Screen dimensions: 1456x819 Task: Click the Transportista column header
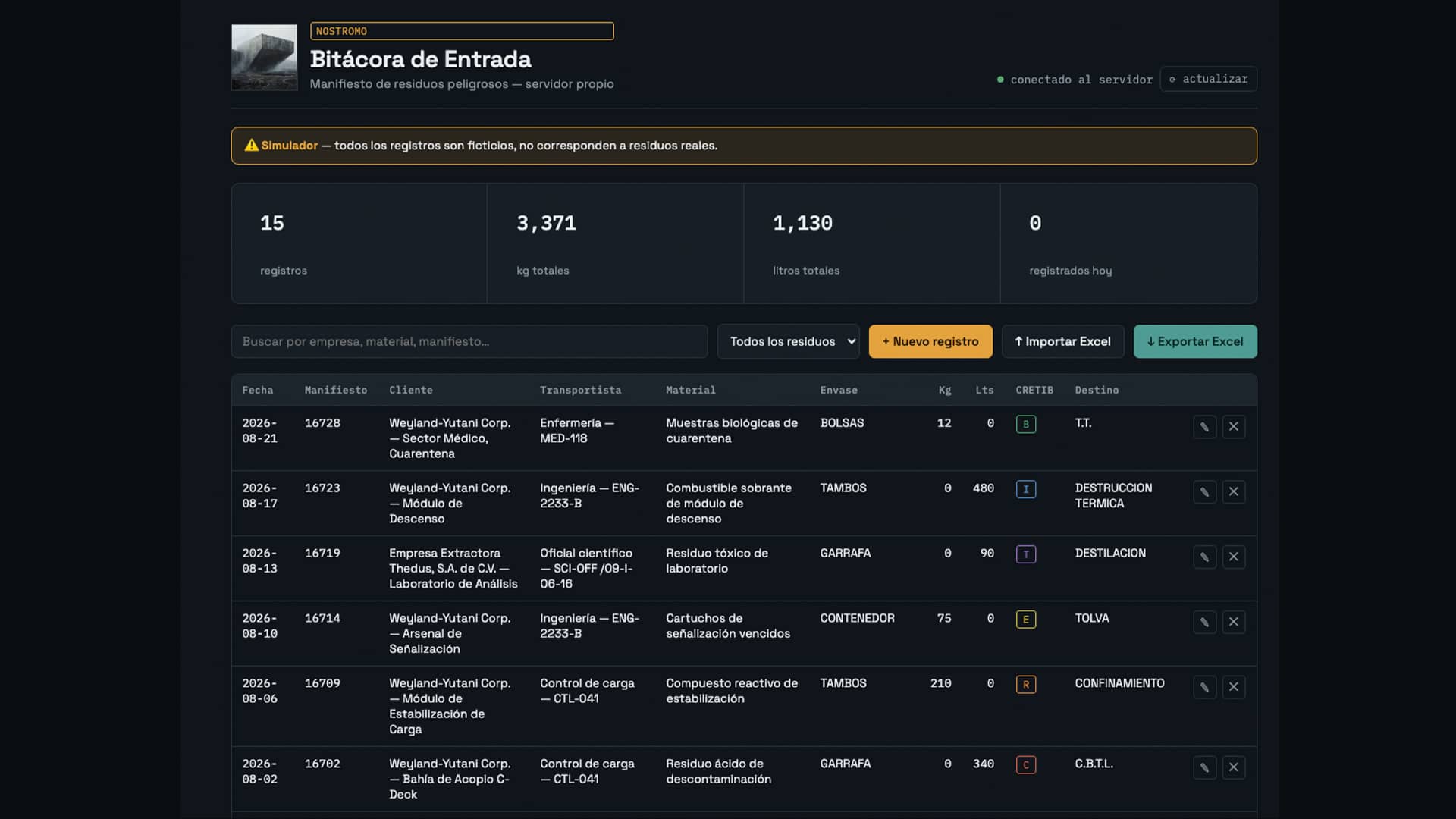(x=581, y=391)
